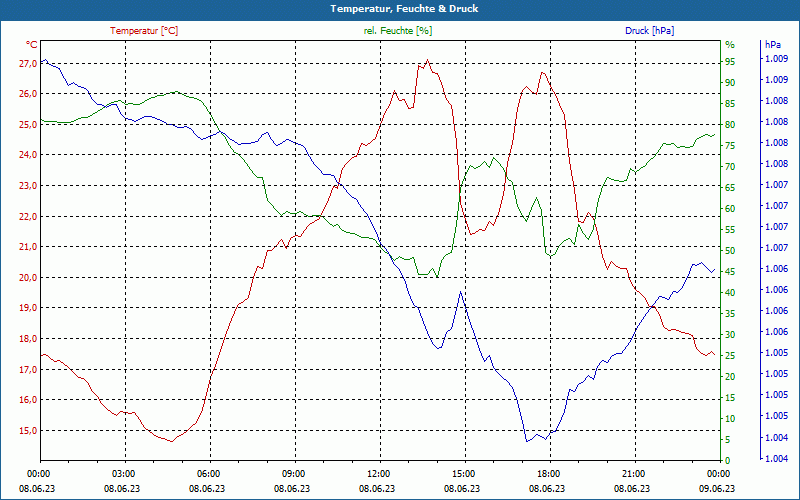Click the "03:00" time axis label
Image resolution: width=800 pixels, height=500 pixels.
pos(122,473)
